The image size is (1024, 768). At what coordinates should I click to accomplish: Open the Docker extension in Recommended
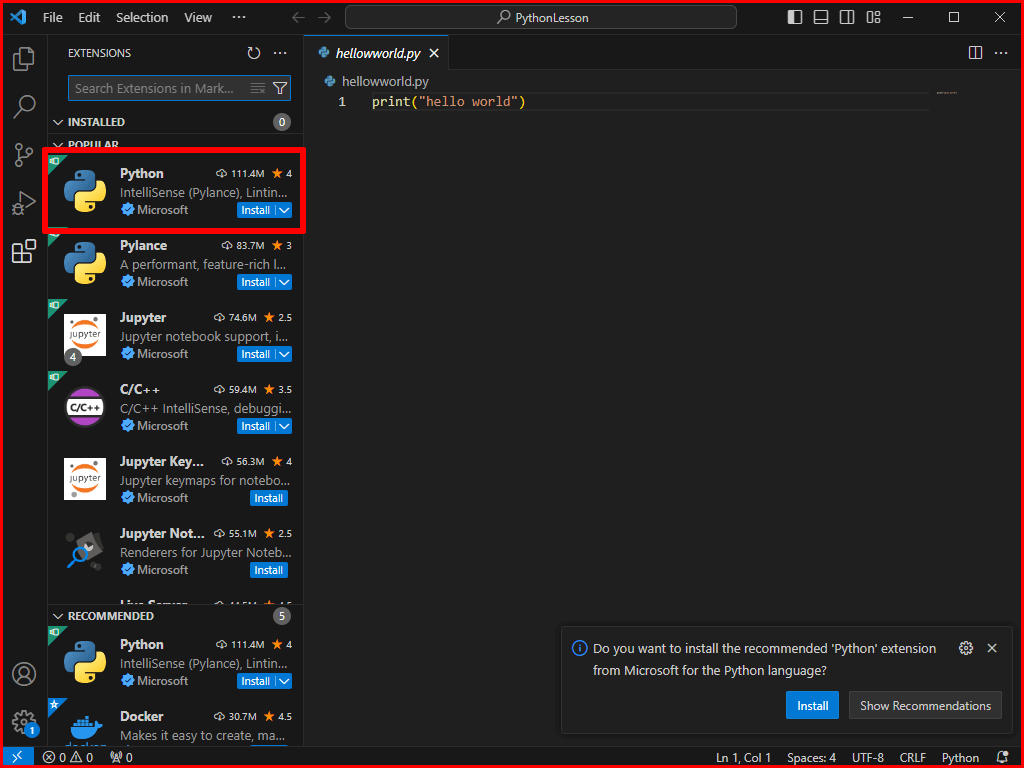click(176, 724)
